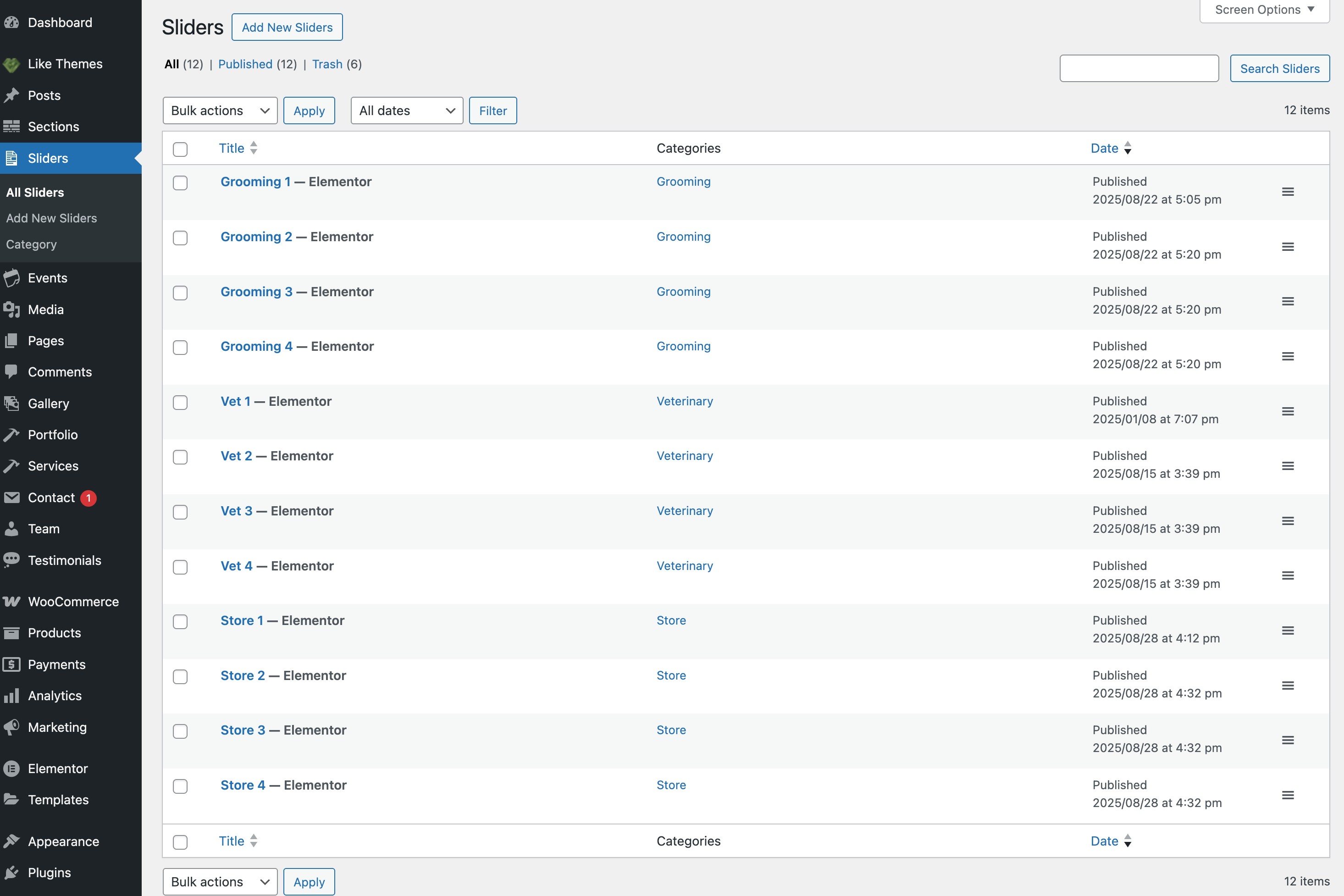This screenshot has width=1344, height=896.
Task: Click the WooCommerce logo icon
Action: [x=11, y=602]
